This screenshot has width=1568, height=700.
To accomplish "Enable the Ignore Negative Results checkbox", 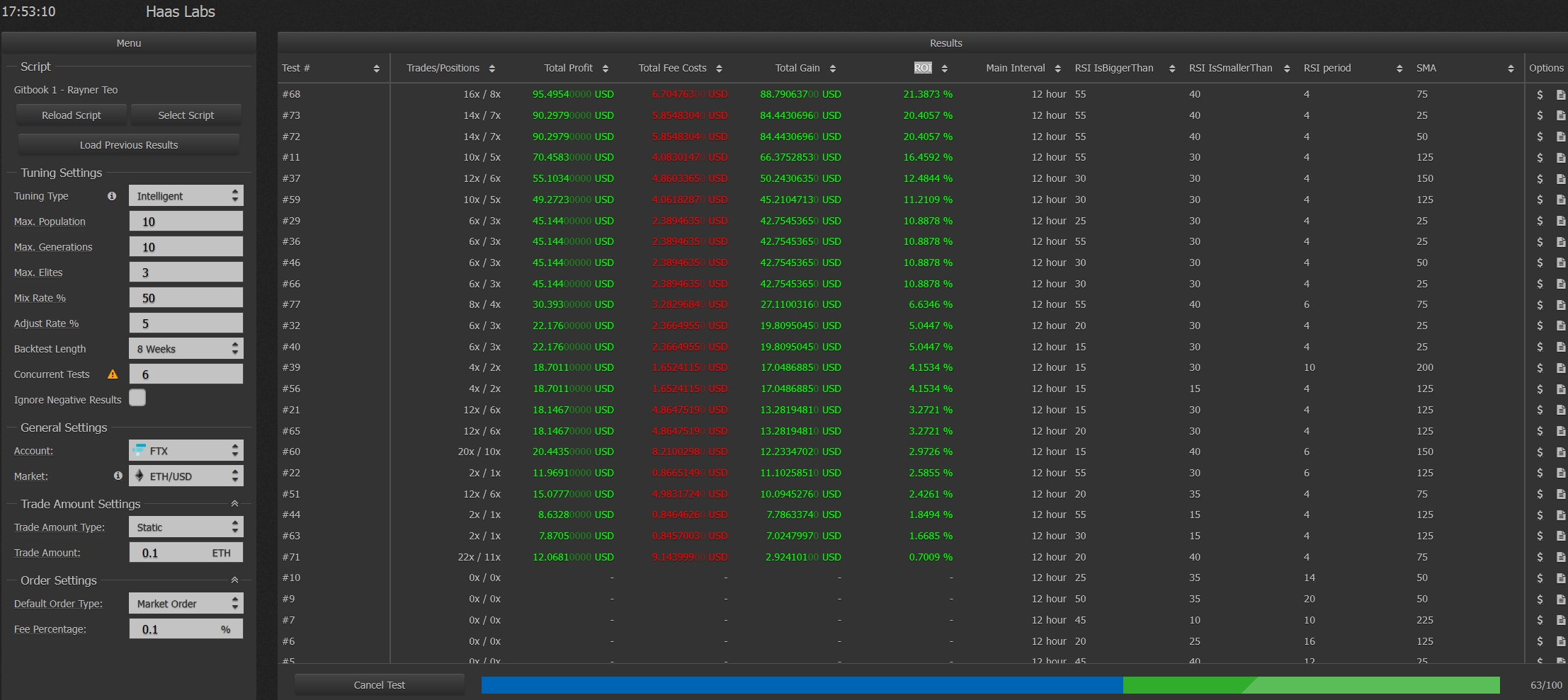I will point(137,398).
